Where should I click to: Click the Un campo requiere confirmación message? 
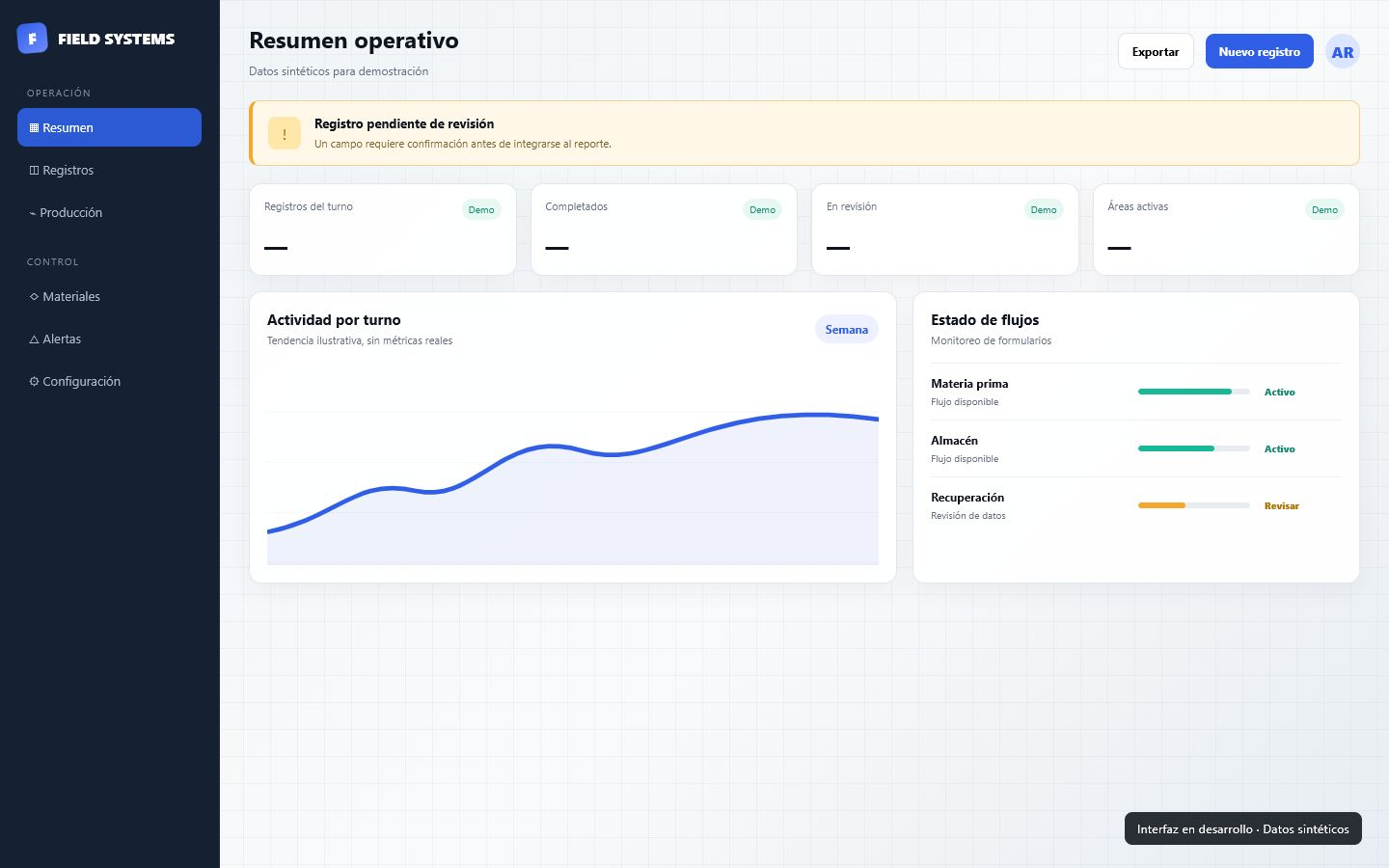click(x=463, y=144)
